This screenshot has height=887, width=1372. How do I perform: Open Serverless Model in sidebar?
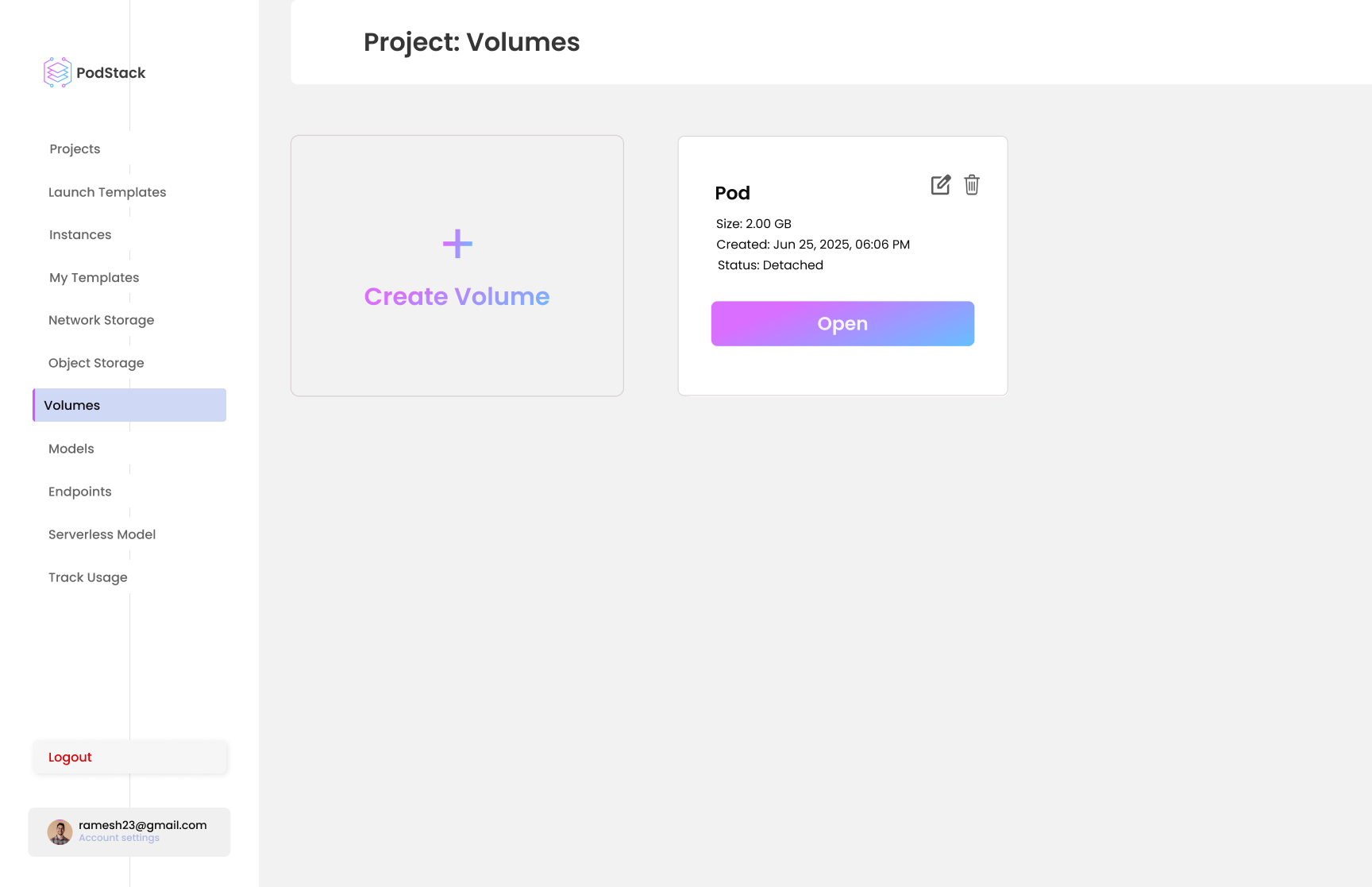click(102, 534)
